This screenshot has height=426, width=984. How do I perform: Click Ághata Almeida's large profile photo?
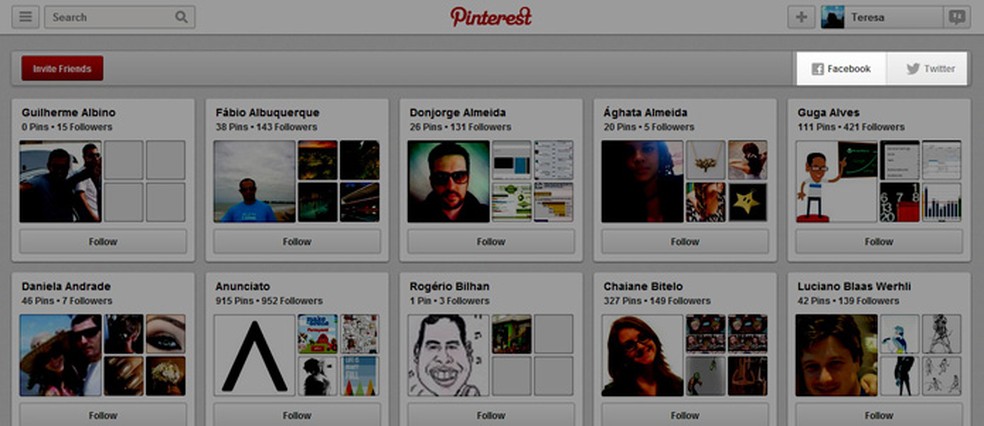pyautogui.click(x=642, y=181)
